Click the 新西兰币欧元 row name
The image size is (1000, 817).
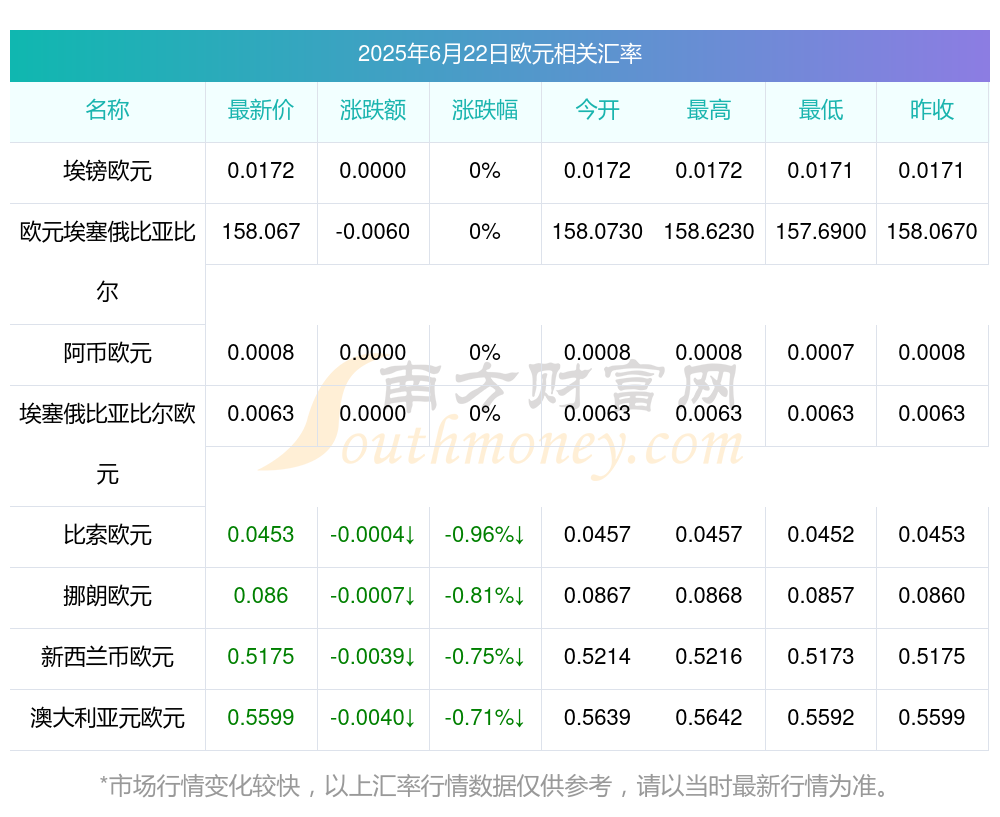[x=107, y=657]
